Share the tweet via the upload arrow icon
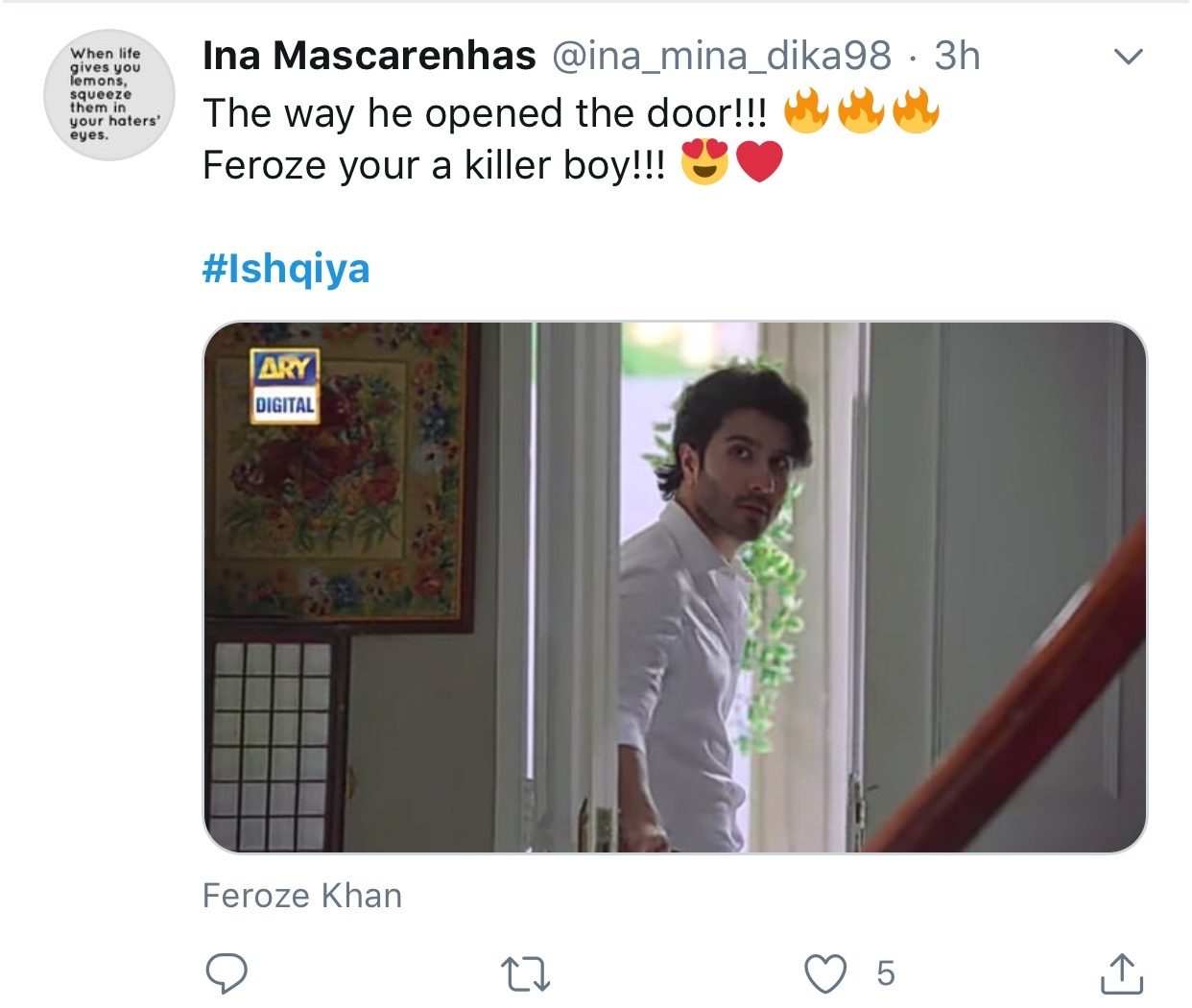Image resolution: width=1192 pixels, height=1008 pixels. (1121, 972)
